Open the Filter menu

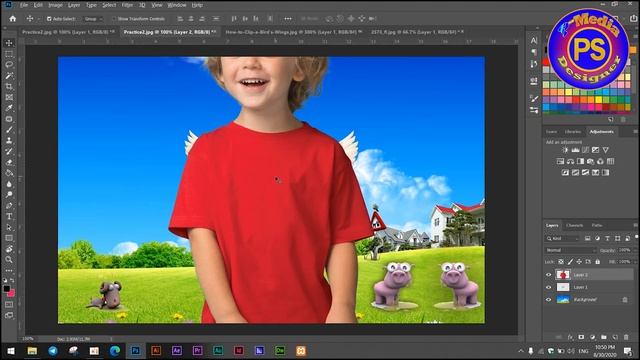[127, 5]
